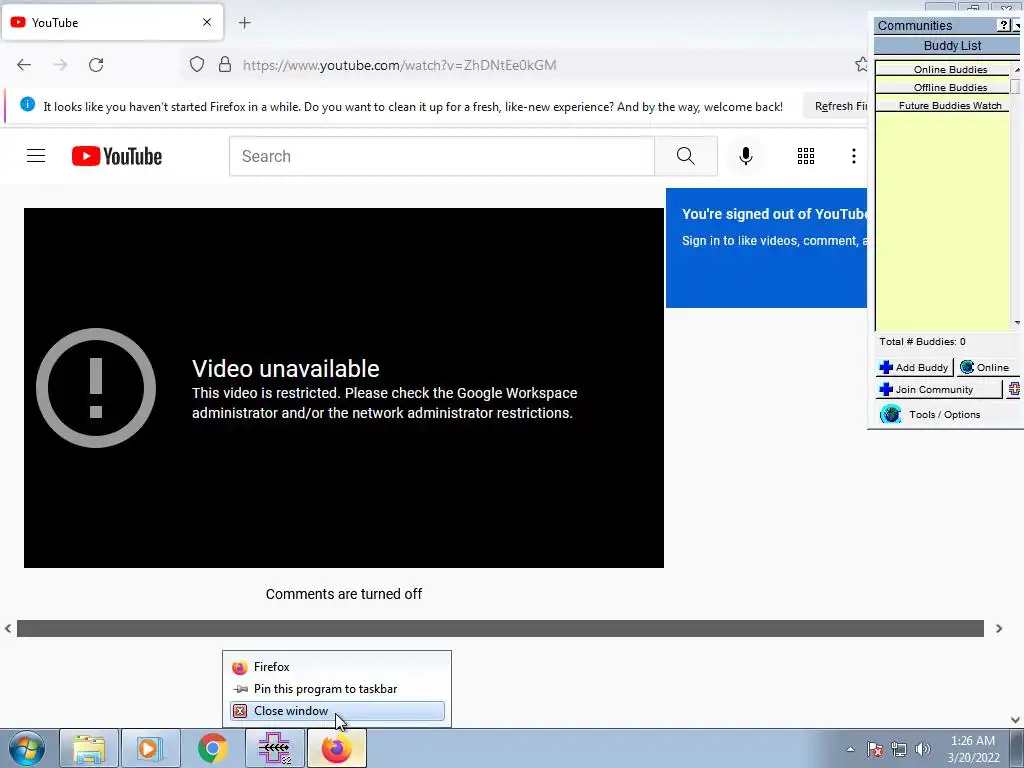Open Windows Media Player taskbar icon

point(150,748)
